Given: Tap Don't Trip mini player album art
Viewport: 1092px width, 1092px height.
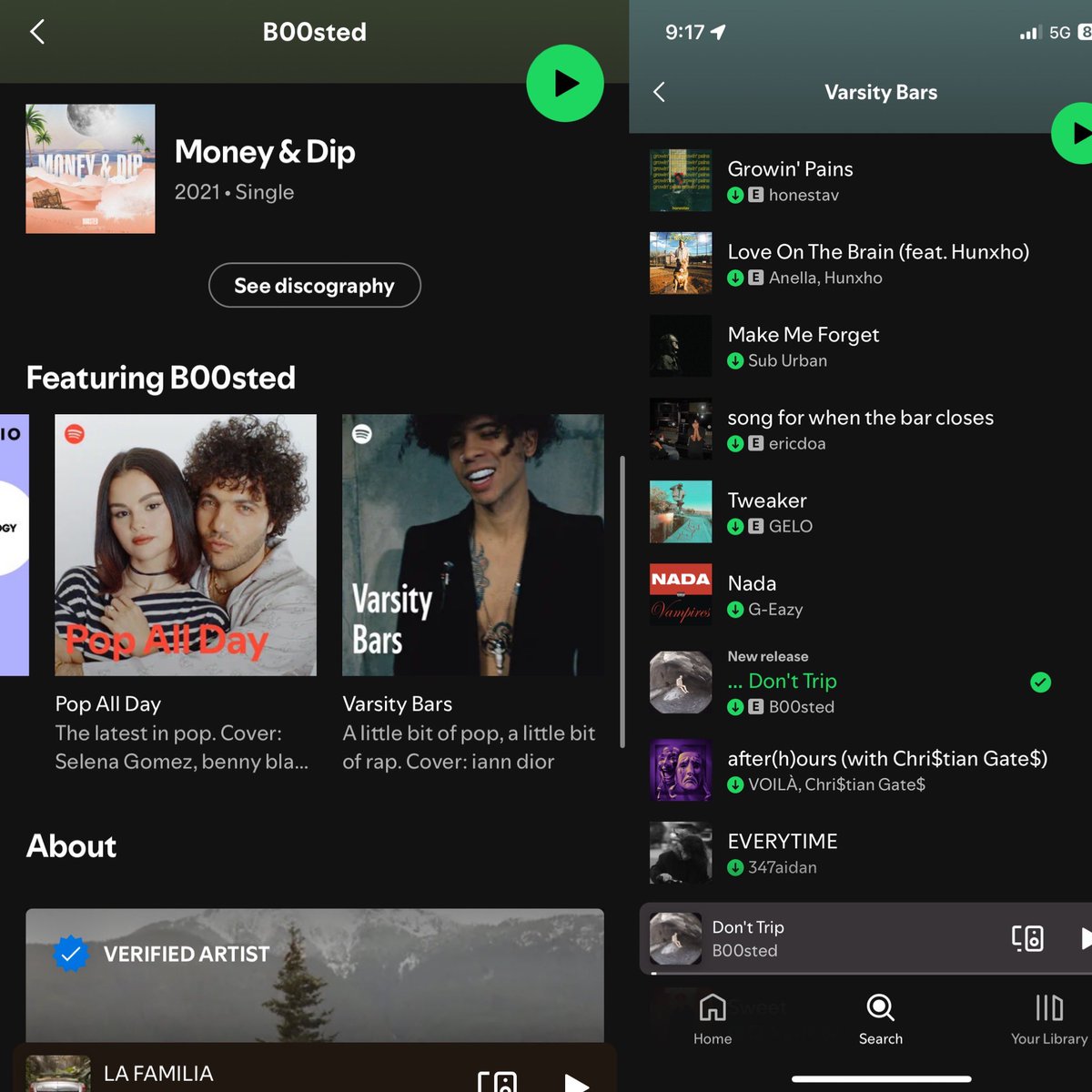Looking at the screenshot, I should [675, 938].
